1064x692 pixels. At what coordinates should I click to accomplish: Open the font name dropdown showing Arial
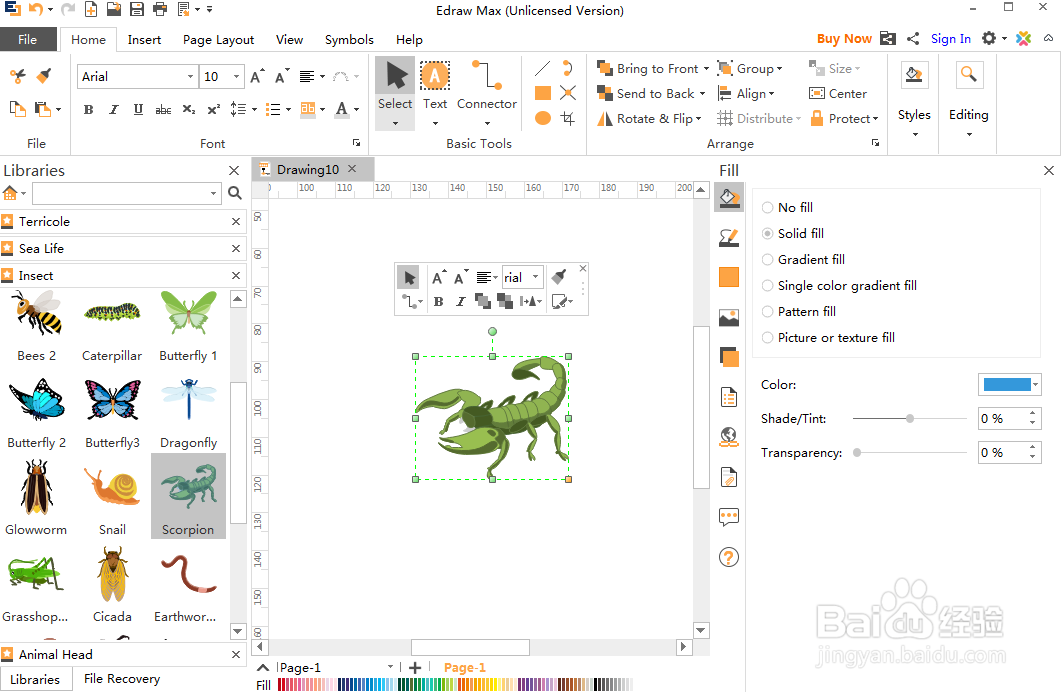click(x=190, y=77)
